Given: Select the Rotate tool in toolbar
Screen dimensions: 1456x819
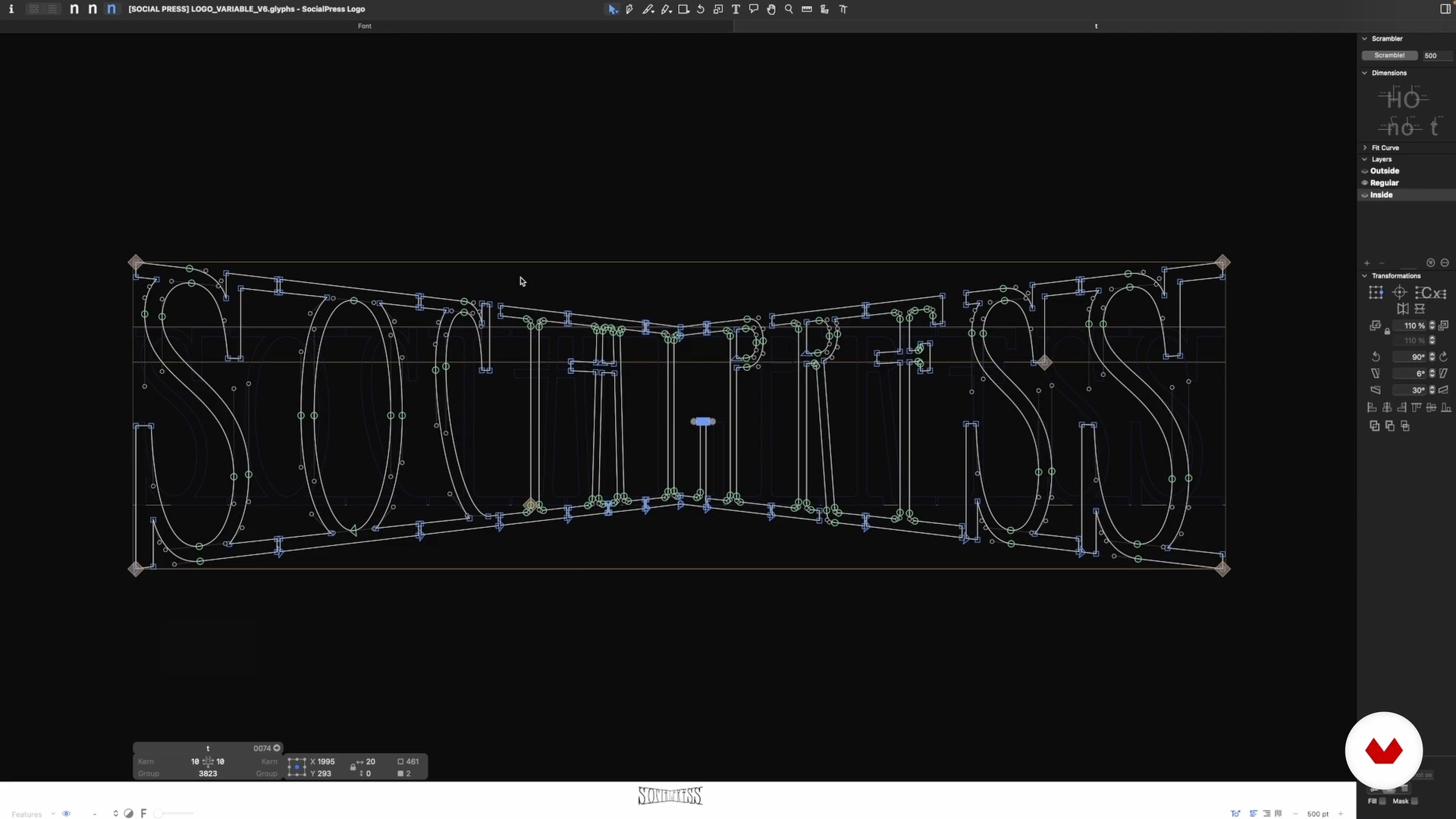Looking at the screenshot, I should pos(701,9).
